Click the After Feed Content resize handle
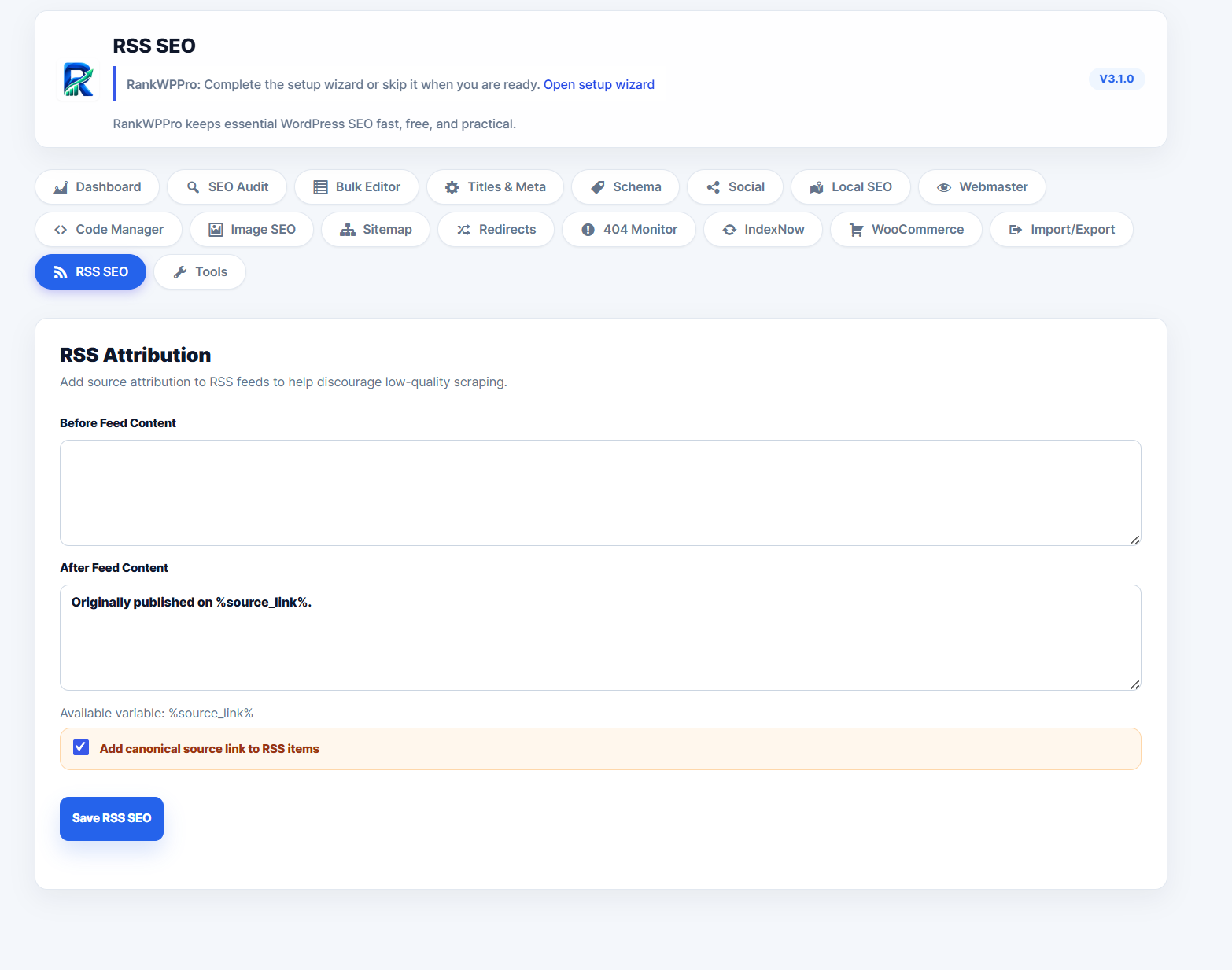 1134,684
